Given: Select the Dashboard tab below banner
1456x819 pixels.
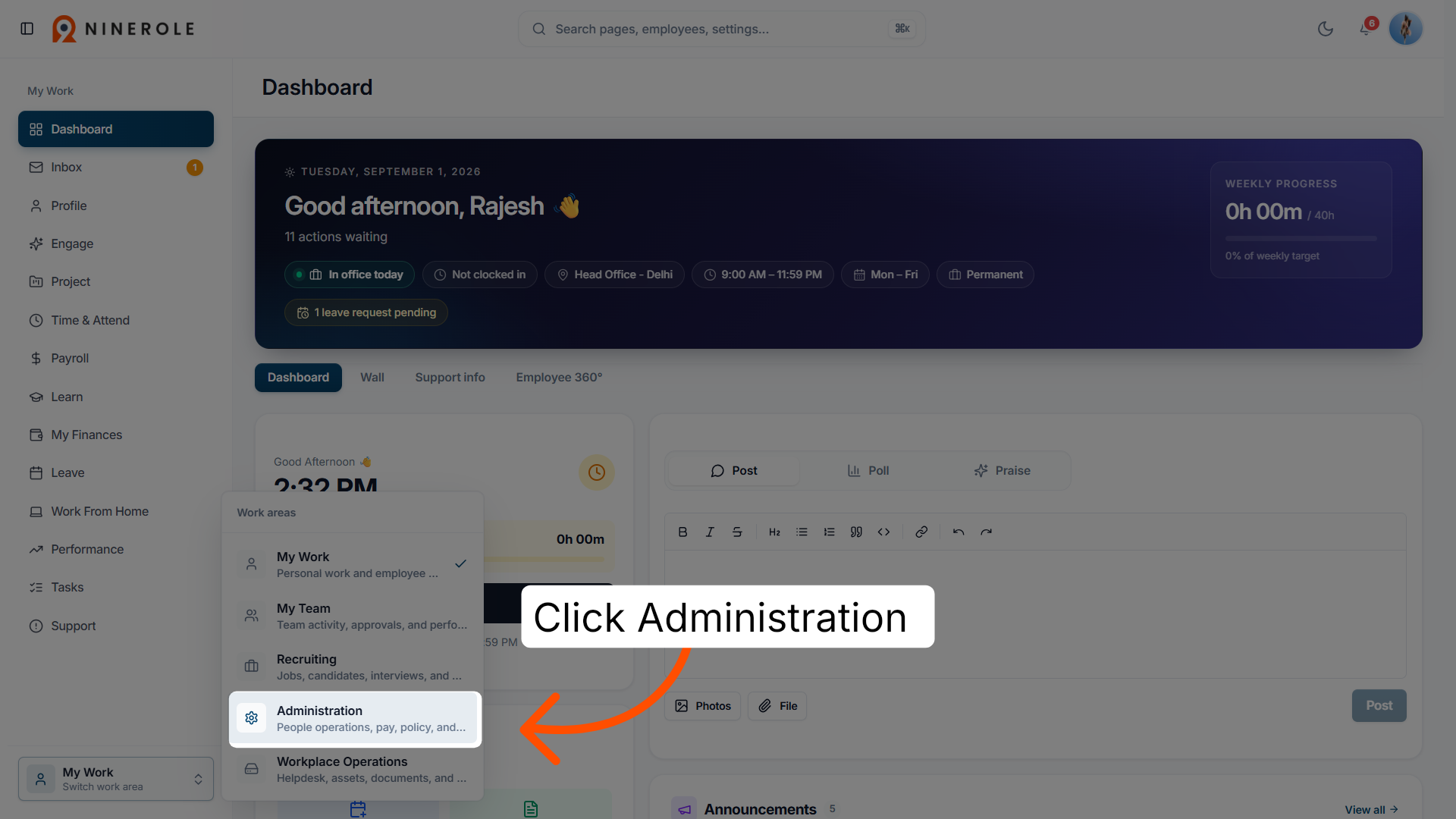Looking at the screenshot, I should (x=298, y=377).
